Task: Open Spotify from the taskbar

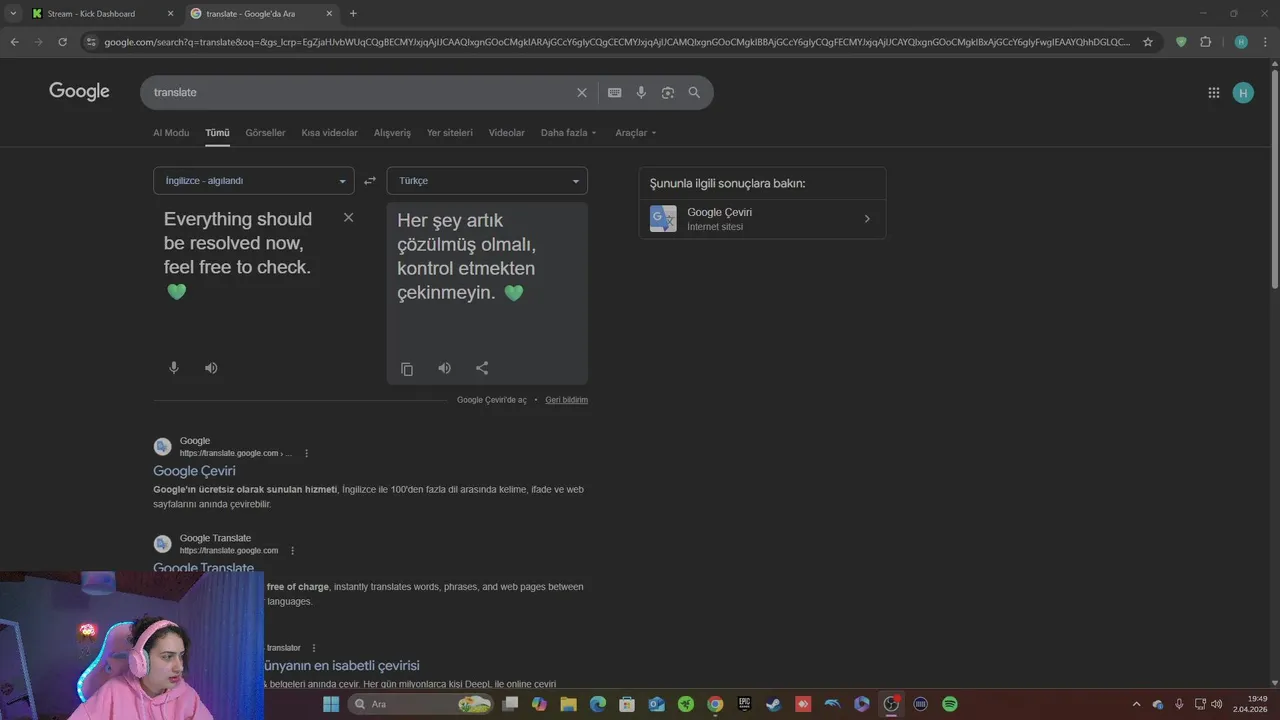Action: point(950,704)
